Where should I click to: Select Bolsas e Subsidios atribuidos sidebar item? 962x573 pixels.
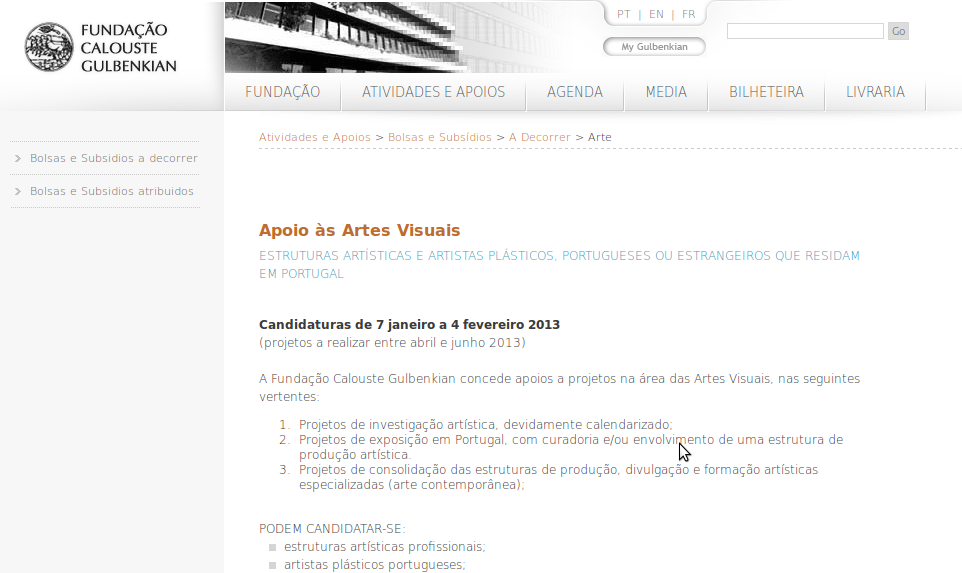pyautogui.click(x=111, y=191)
